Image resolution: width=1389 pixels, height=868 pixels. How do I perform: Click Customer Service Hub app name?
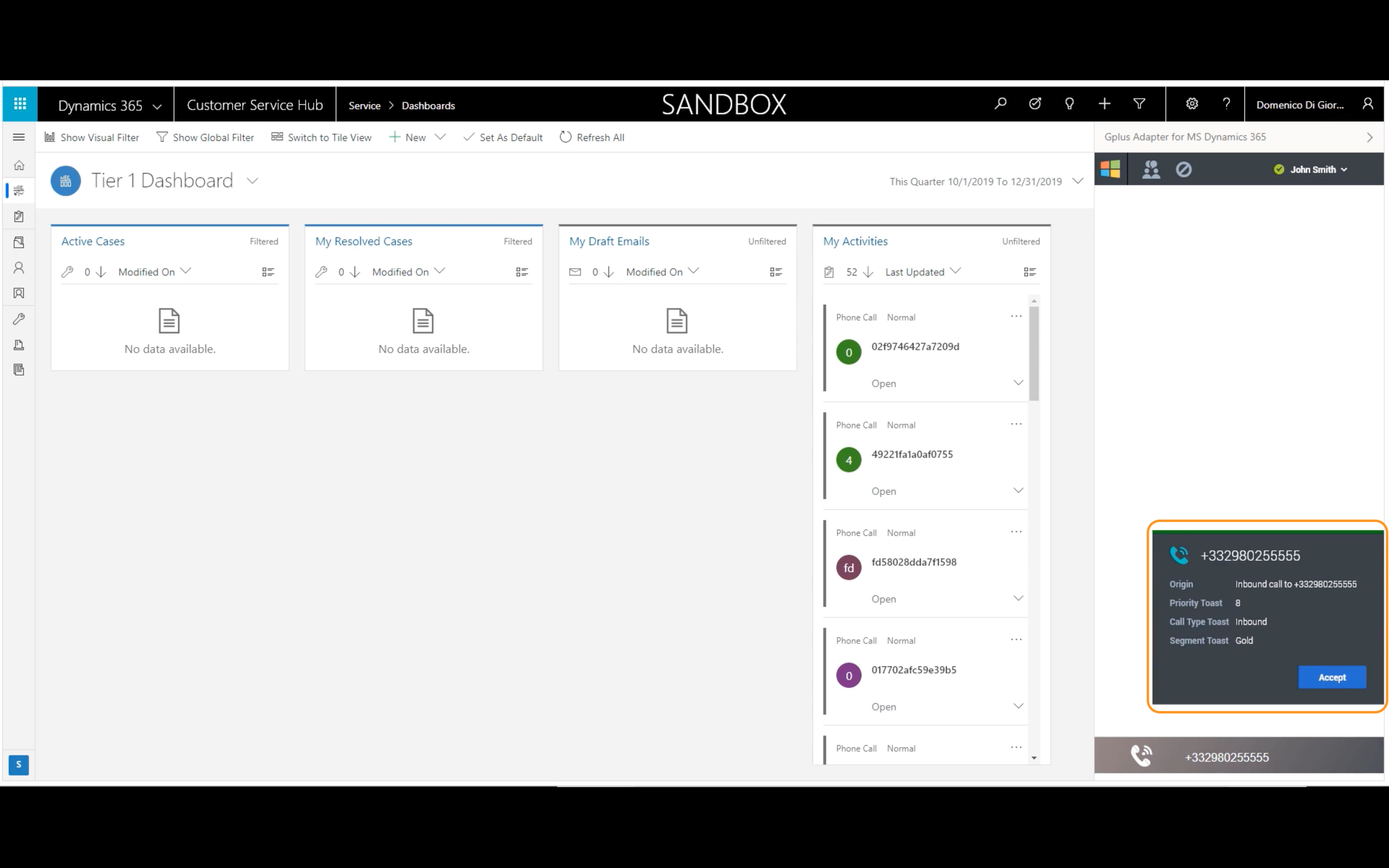tap(255, 105)
